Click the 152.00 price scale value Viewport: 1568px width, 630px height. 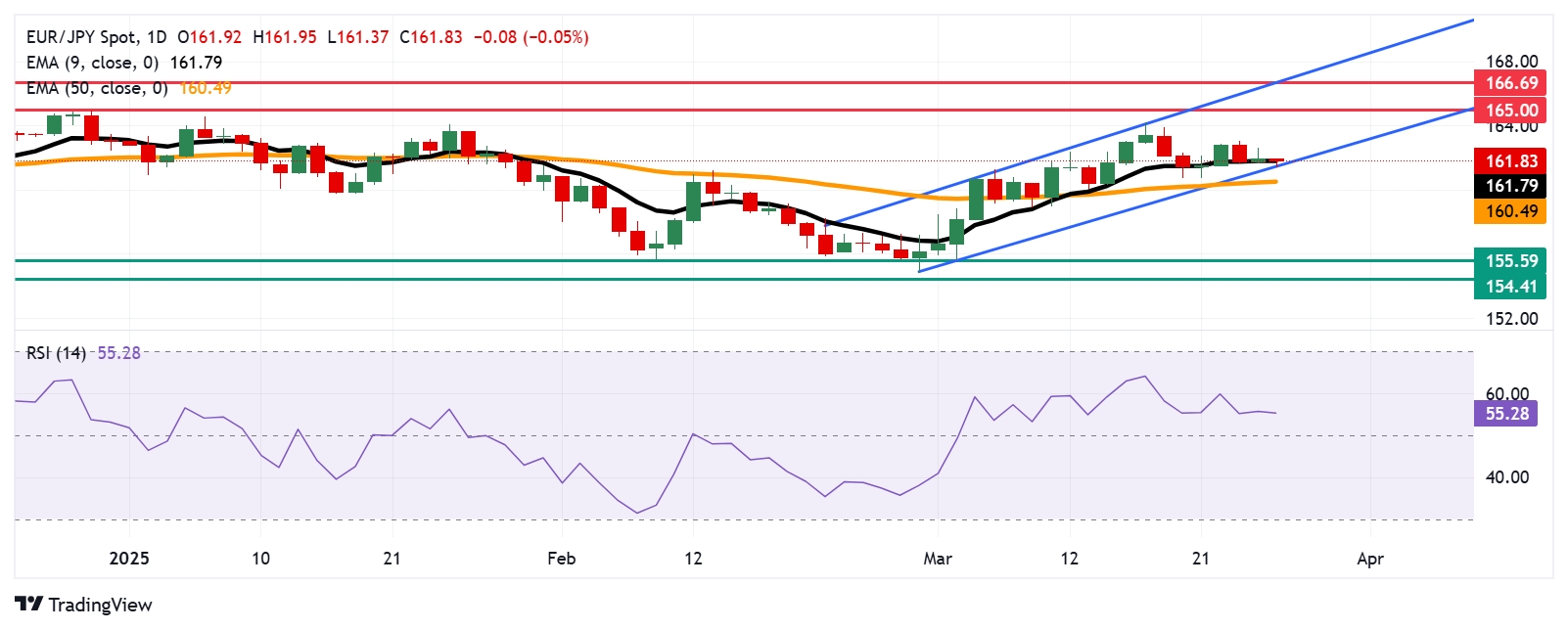click(1512, 319)
